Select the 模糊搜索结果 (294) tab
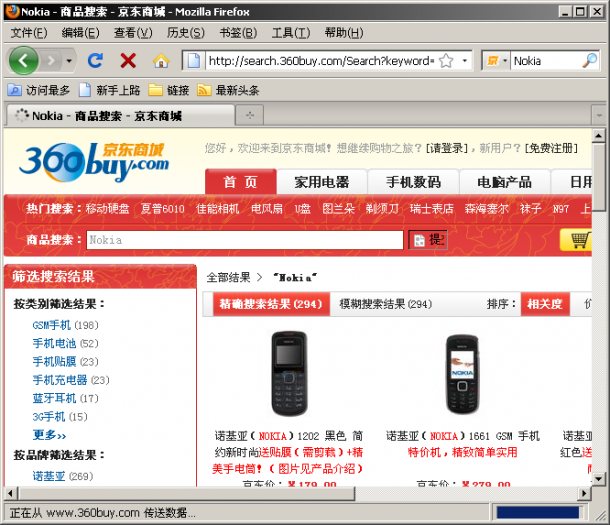The height and width of the screenshot is (525, 610). click(x=386, y=304)
